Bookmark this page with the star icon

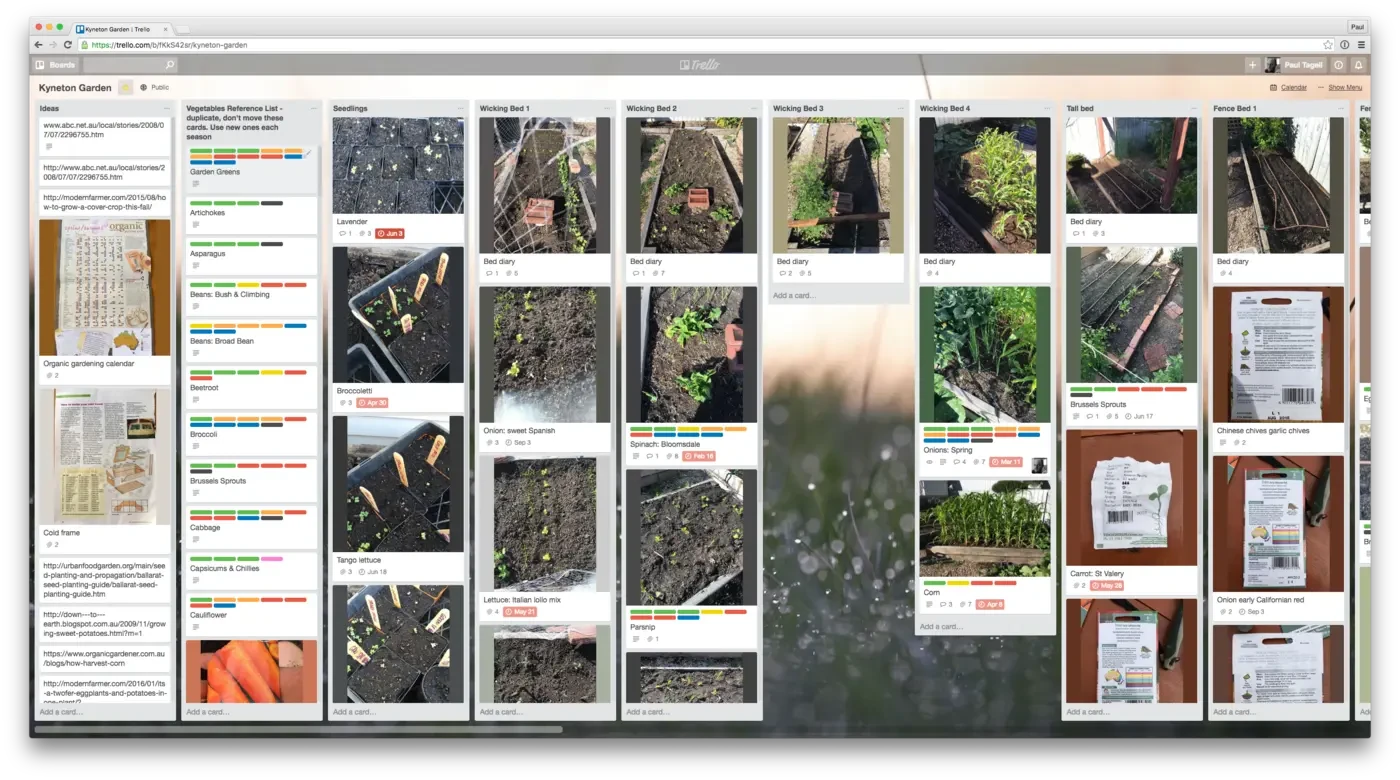(x=1328, y=45)
